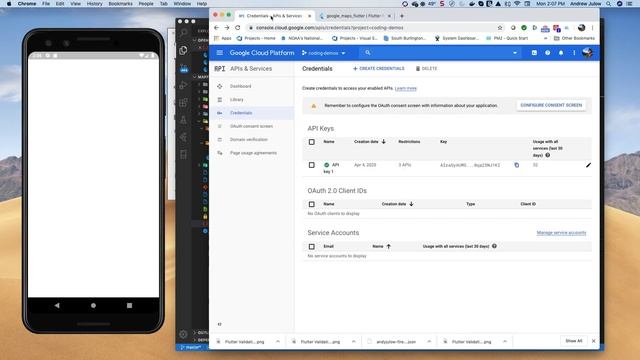
Task: Open Spotlight search in macOS menu bar
Action: (x=609, y=4)
